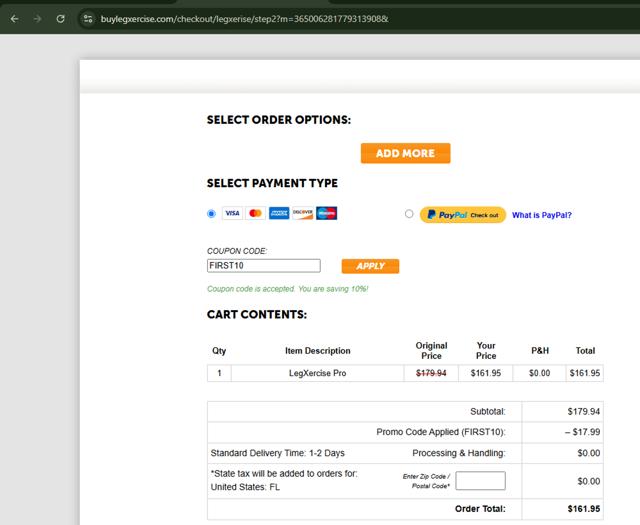The height and width of the screenshot is (525, 640).
Task: Click the Visa card logo
Action: coord(232,213)
